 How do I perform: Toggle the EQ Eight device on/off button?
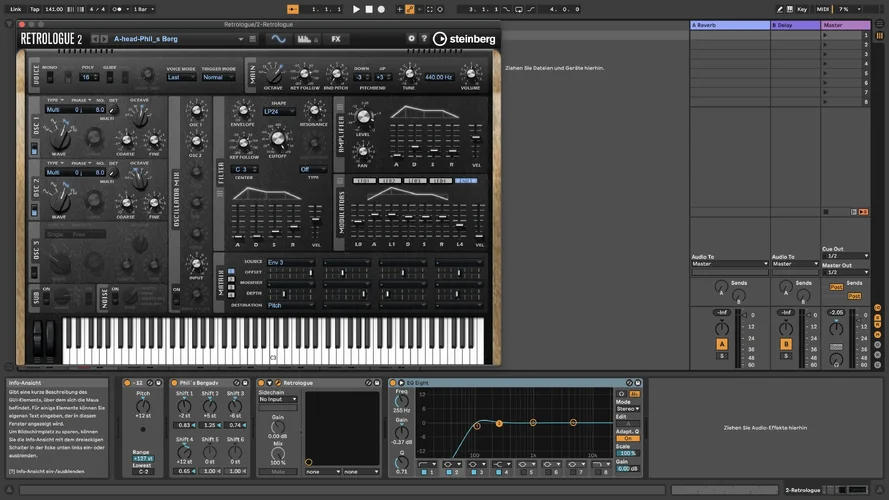point(392,383)
